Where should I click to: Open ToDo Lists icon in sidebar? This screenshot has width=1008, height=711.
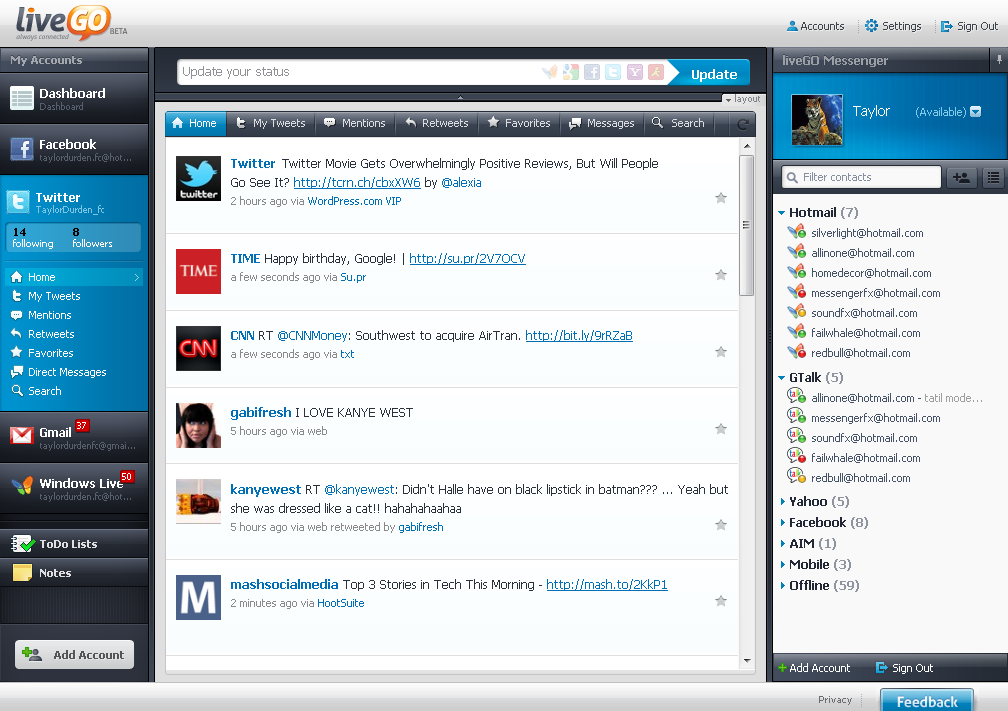click(x=22, y=544)
